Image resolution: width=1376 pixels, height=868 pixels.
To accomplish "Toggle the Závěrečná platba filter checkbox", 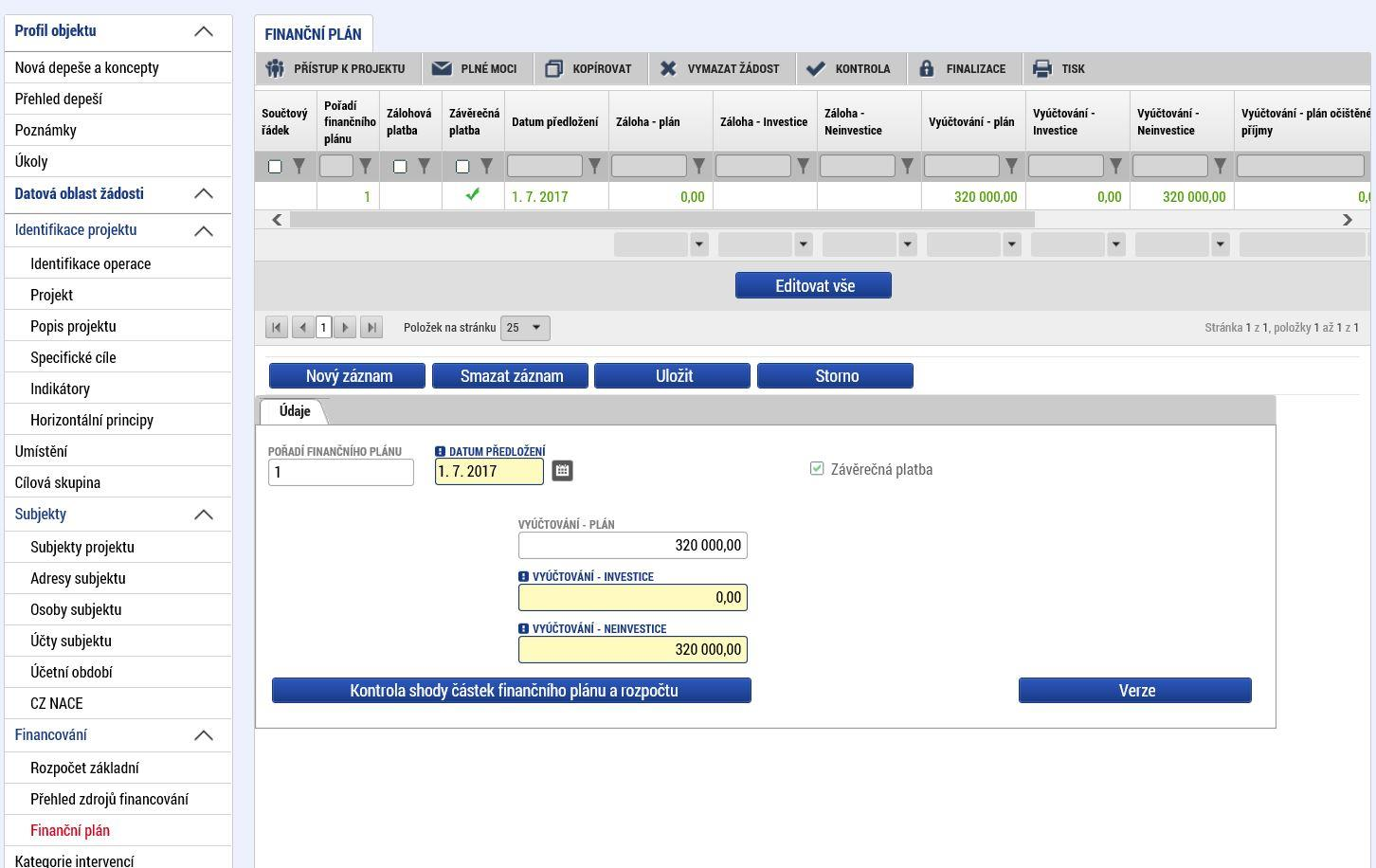I will point(462,167).
